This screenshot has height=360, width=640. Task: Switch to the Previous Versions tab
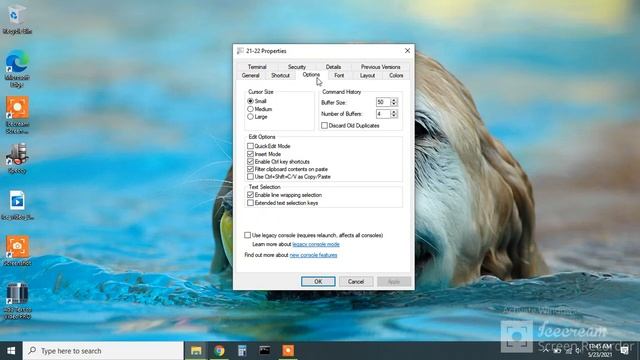380,67
